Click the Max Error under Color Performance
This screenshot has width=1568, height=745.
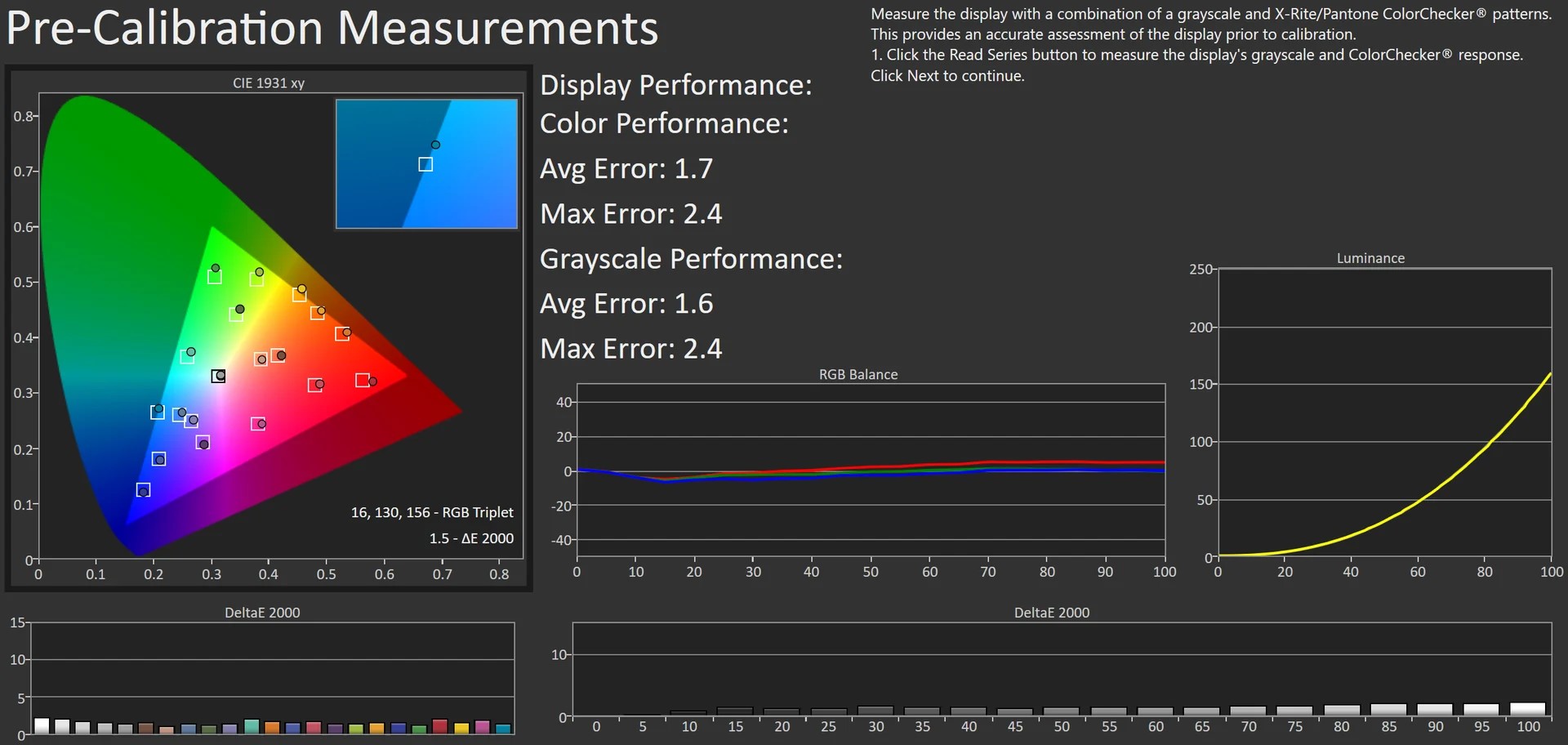(x=631, y=213)
